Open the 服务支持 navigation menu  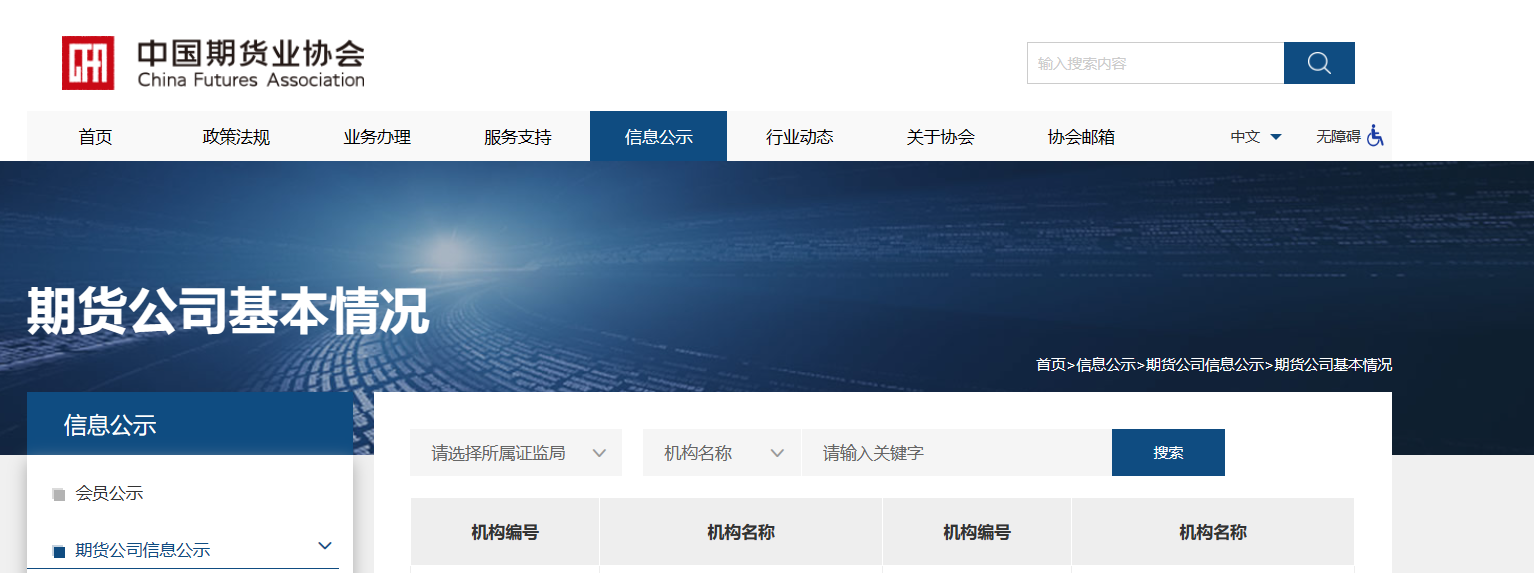tap(517, 137)
